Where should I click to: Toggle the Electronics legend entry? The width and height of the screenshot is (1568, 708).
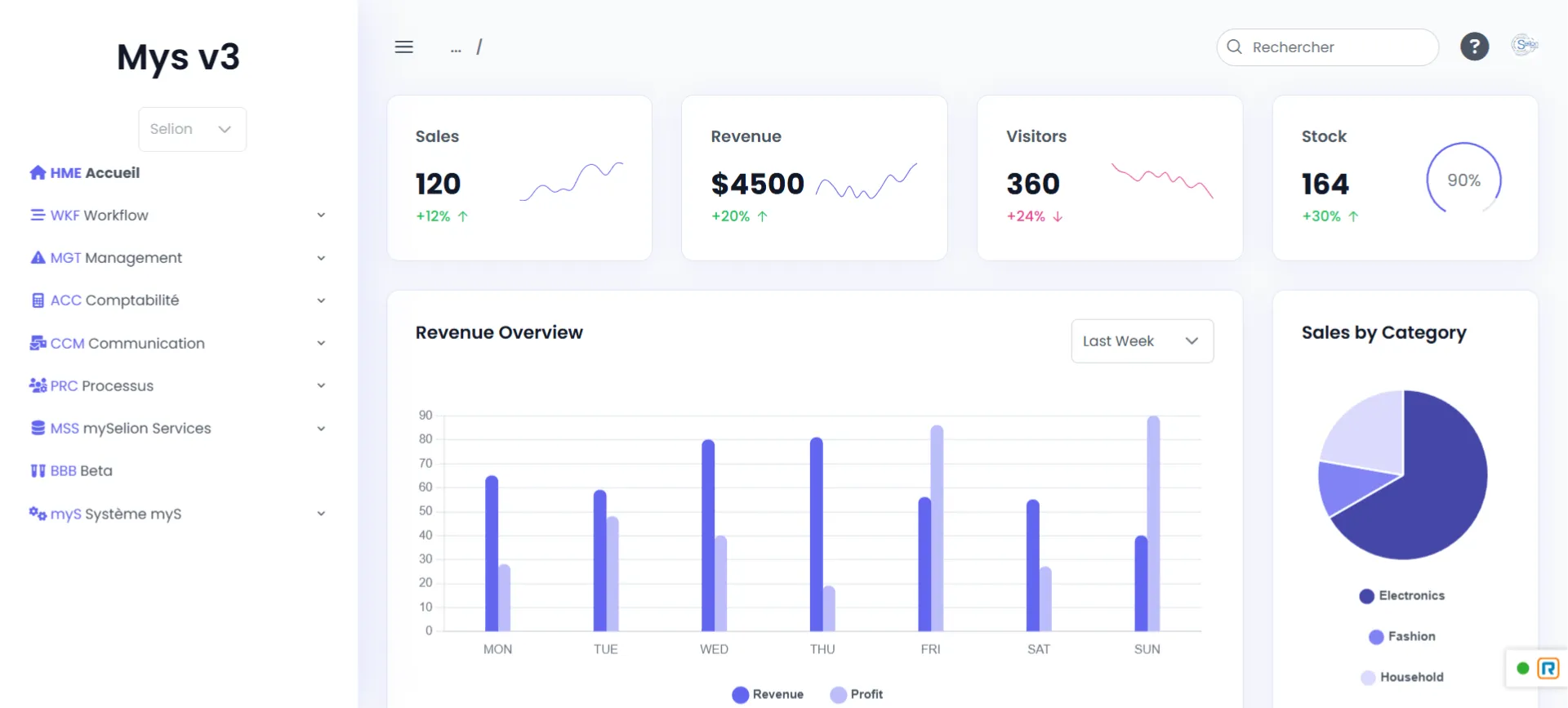[x=1401, y=595]
